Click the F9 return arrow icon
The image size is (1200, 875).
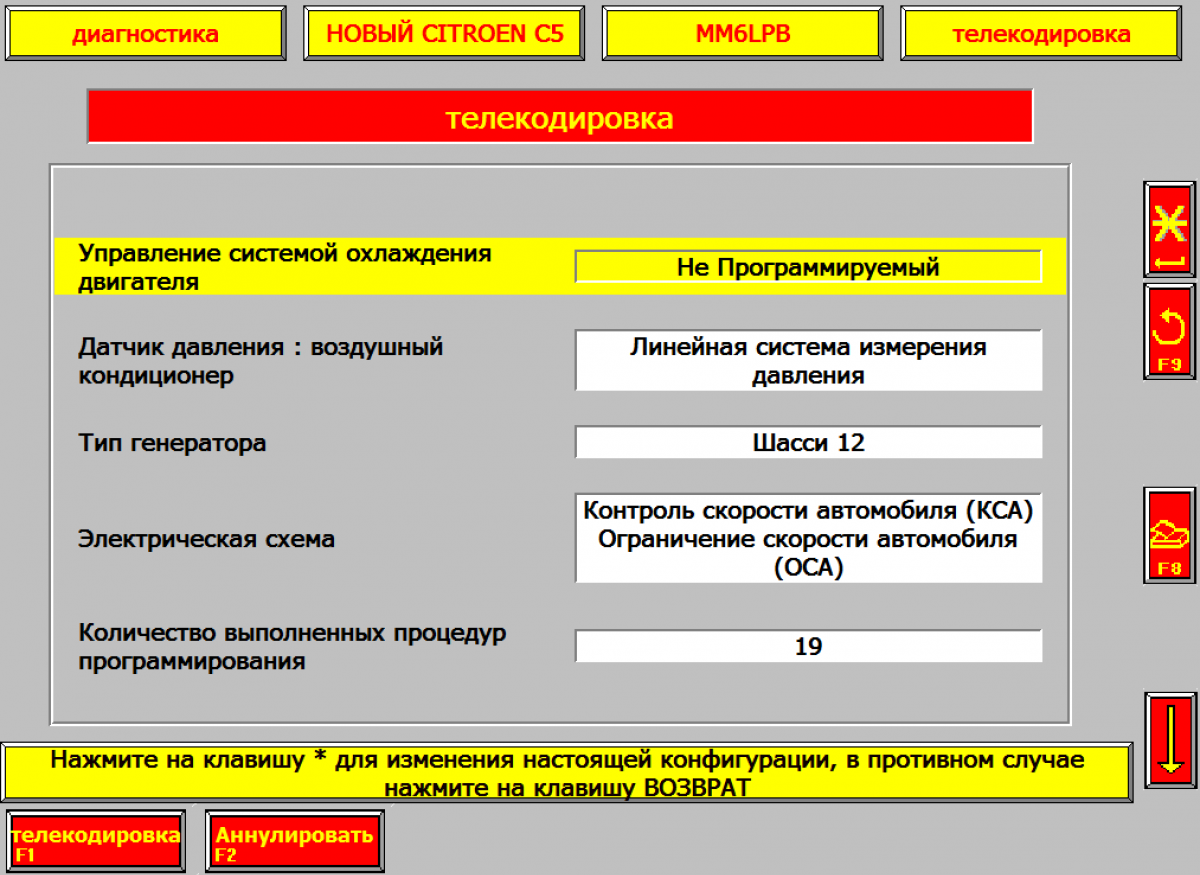coord(1169,331)
